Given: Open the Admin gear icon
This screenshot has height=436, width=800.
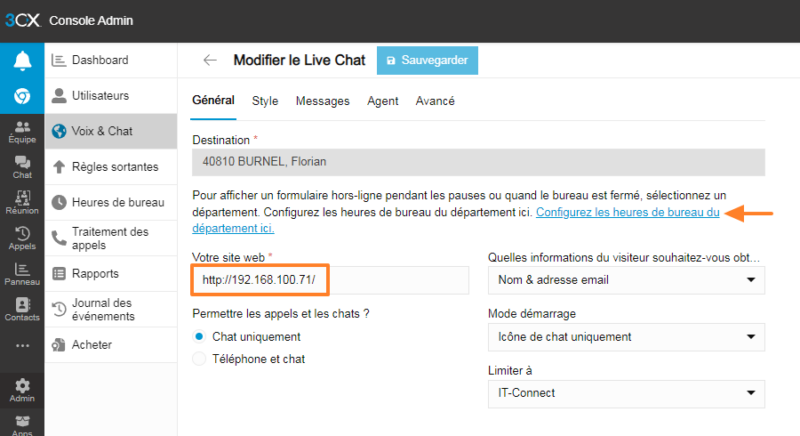Looking at the screenshot, I should point(22,390).
